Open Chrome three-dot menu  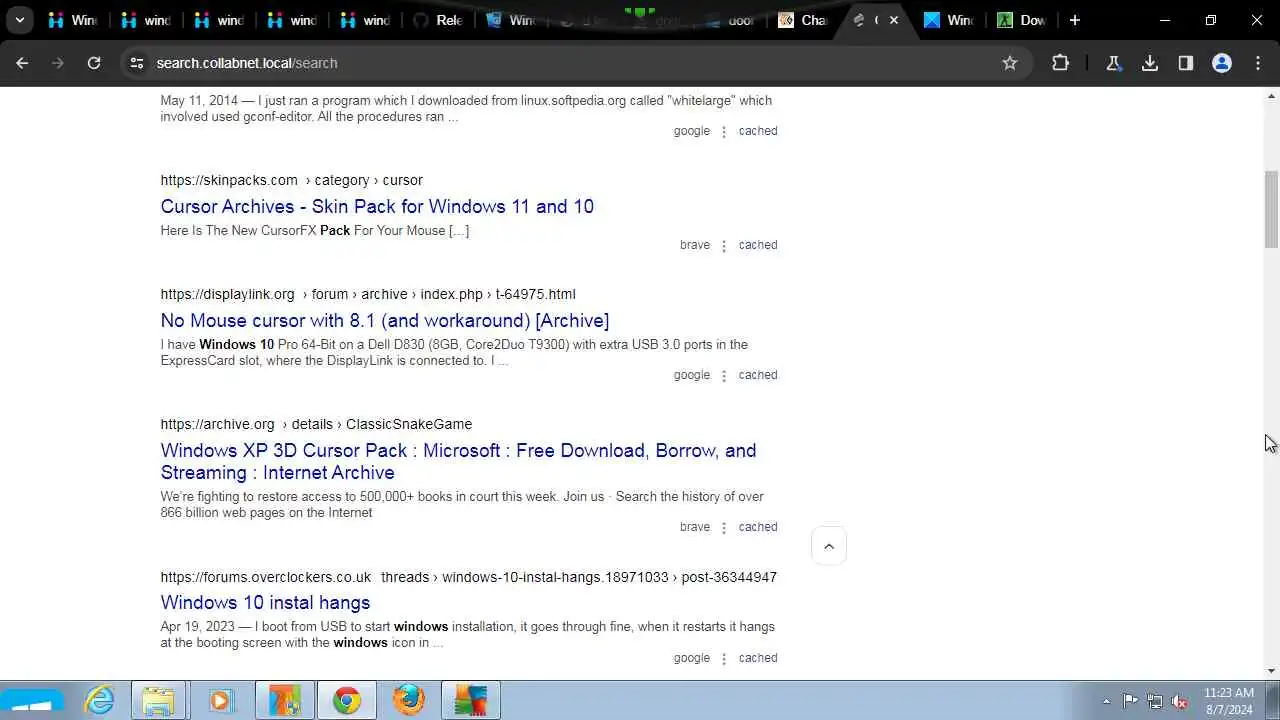click(1258, 63)
